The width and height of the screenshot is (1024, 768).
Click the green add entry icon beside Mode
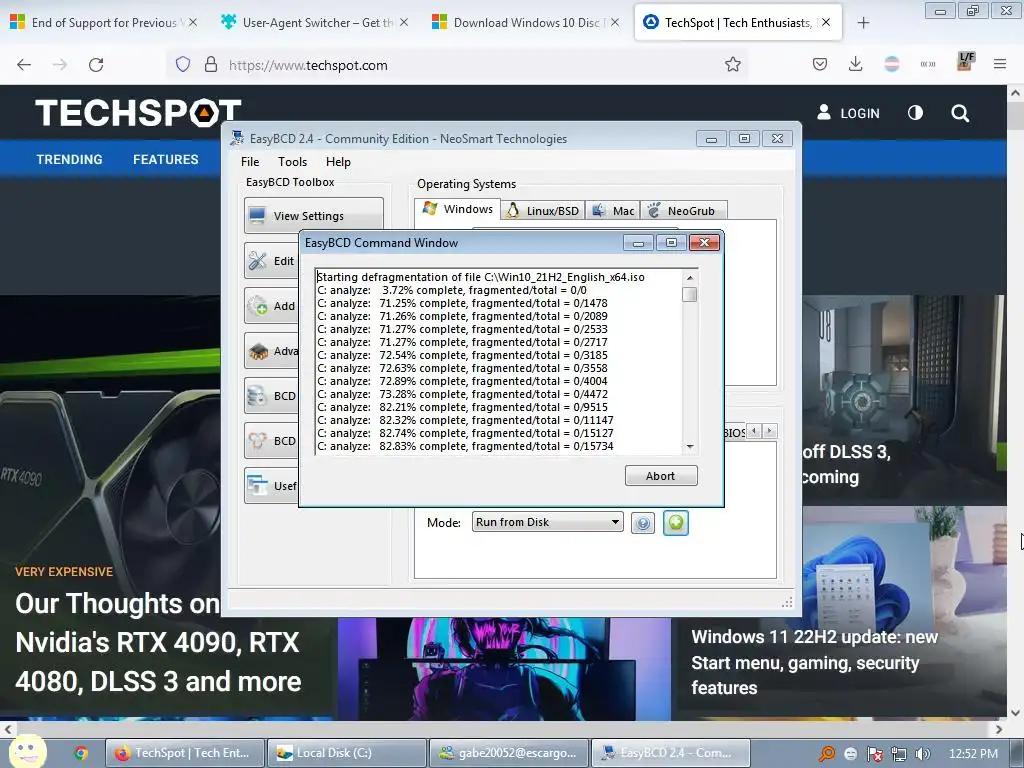click(676, 522)
